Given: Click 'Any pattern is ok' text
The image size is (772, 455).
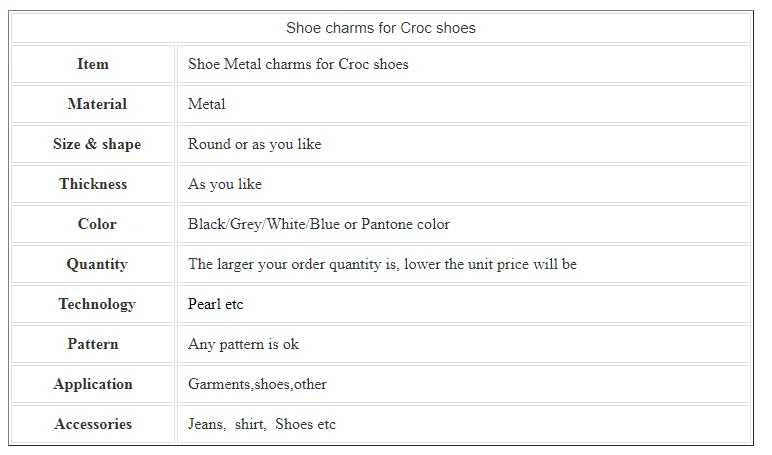Looking at the screenshot, I should [243, 344].
